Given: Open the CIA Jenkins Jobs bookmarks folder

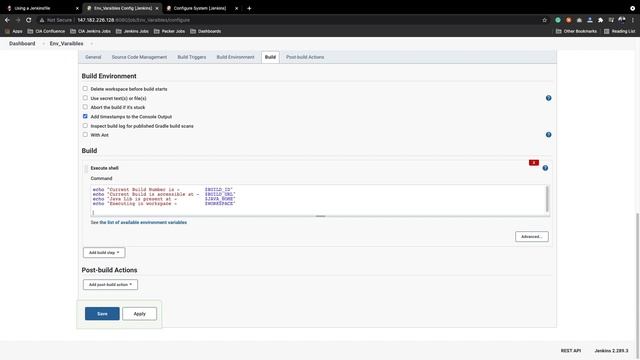Looking at the screenshot, I should [90, 31].
